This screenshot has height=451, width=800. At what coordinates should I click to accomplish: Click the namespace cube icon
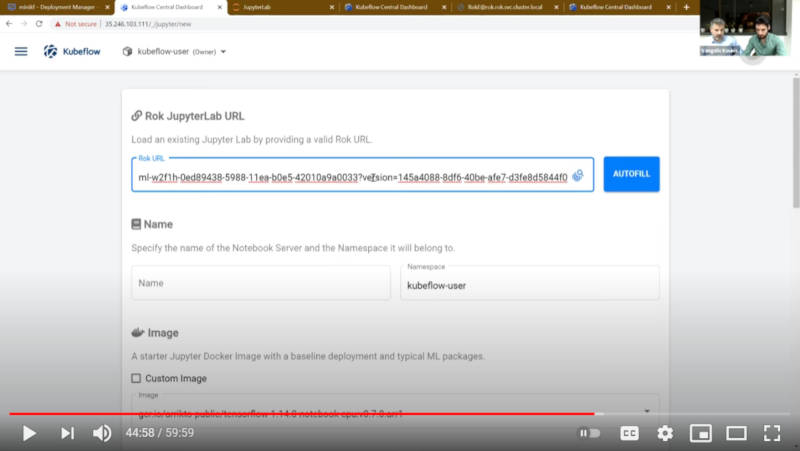pyautogui.click(x=127, y=52)
